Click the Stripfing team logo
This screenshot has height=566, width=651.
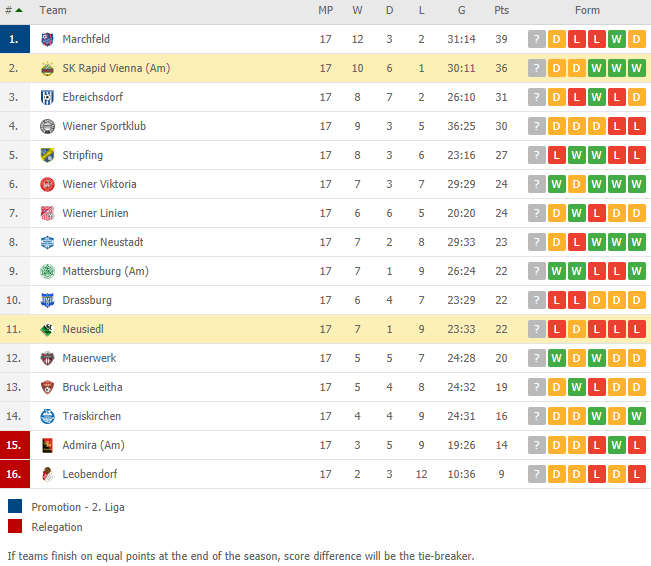coord(47,155)
